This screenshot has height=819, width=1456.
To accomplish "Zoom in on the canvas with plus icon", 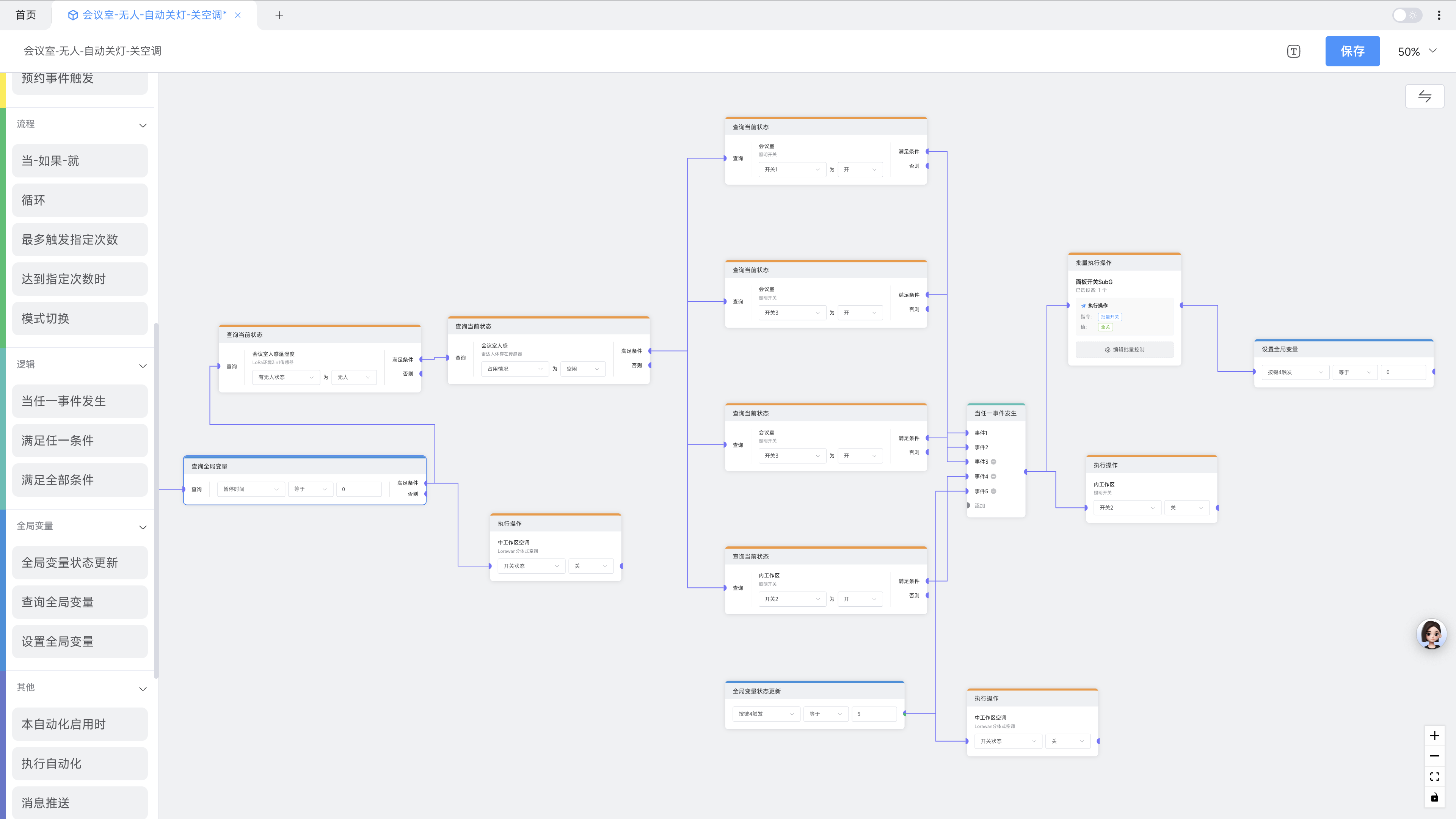I will (1434, 735).
